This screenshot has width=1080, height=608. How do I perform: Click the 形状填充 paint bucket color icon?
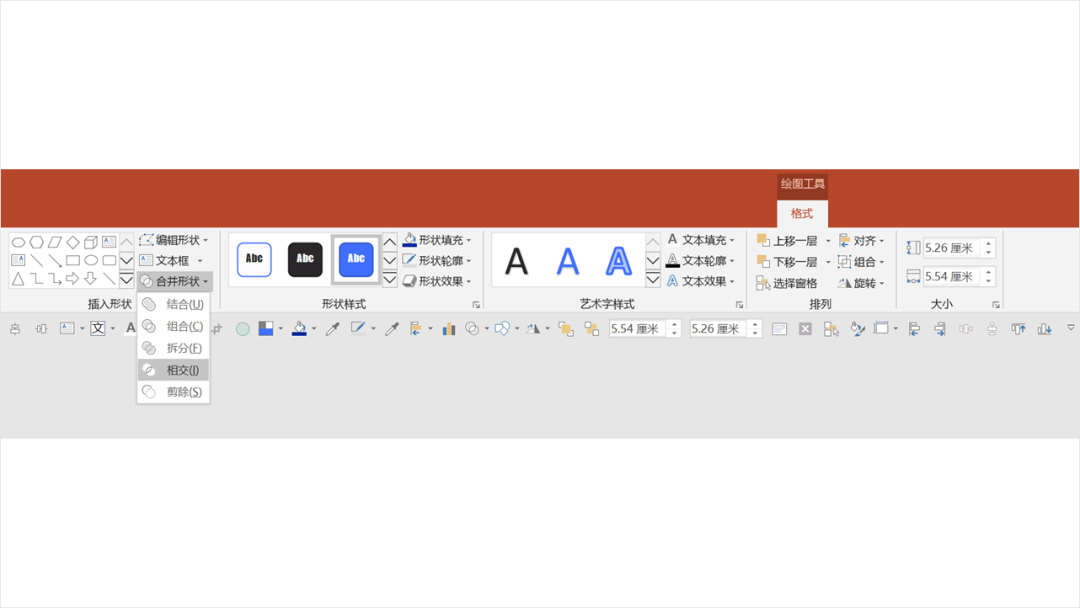tap(409, 240)
